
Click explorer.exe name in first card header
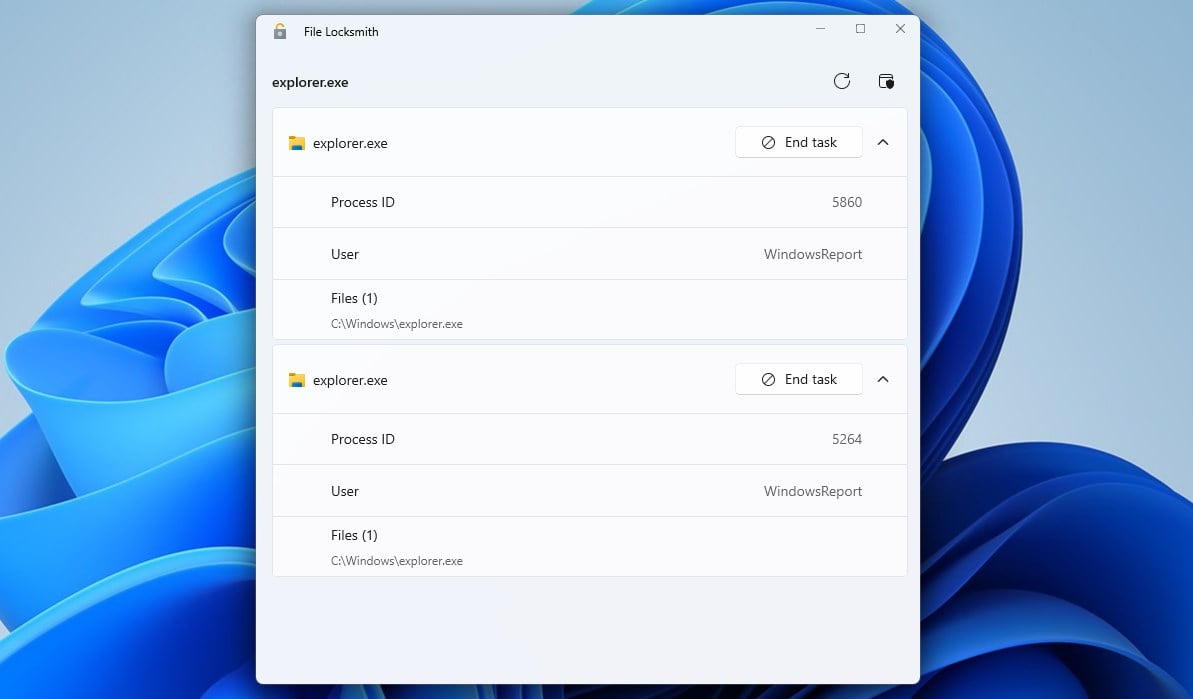pos(350,143)
